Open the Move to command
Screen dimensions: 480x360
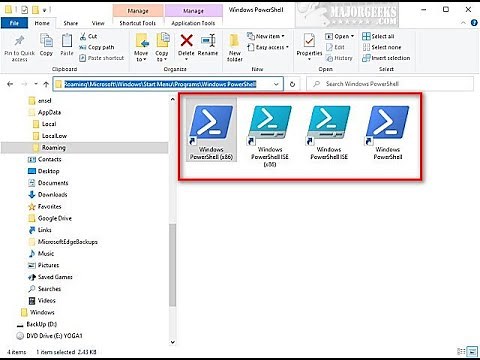coord(141,47)
